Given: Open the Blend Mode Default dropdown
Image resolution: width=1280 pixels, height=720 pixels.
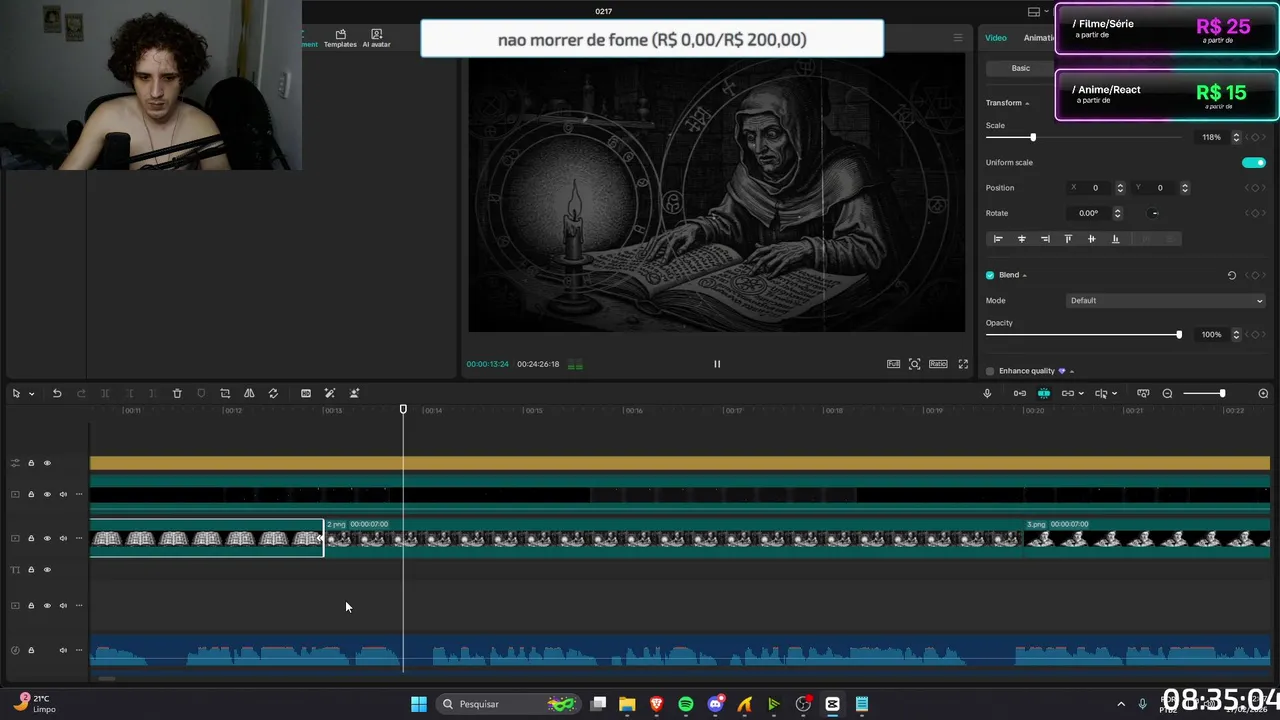Looking at the screenshot, I should coord(1166,300).
